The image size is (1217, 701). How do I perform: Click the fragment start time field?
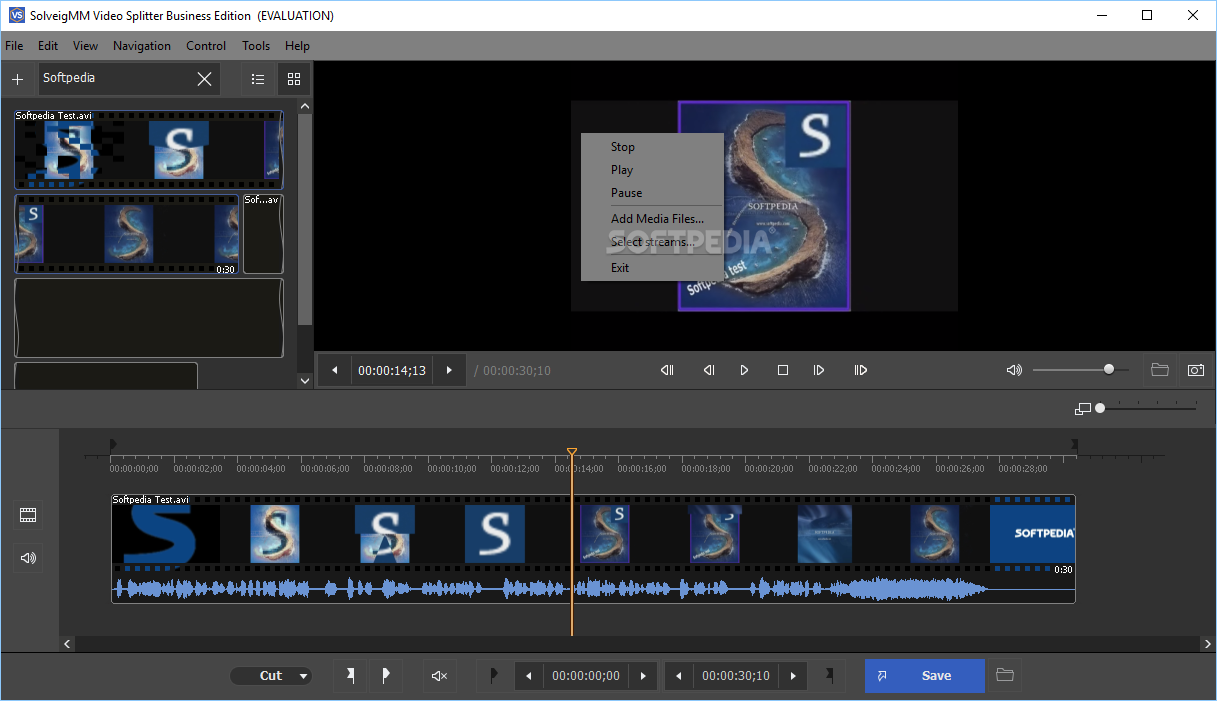point(586,676)
